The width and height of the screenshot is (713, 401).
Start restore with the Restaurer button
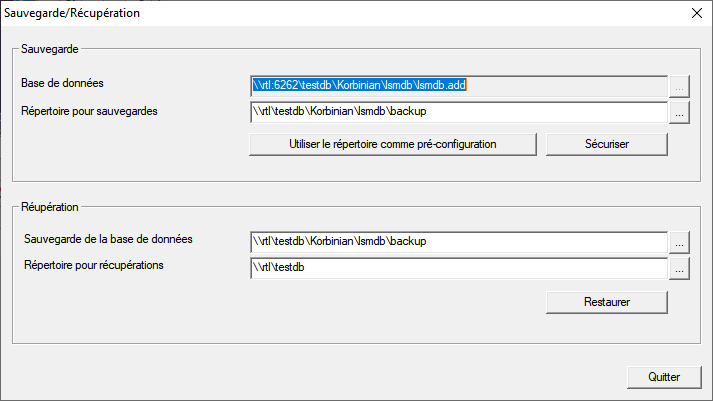pyautogui.click(x=606, y=301)
